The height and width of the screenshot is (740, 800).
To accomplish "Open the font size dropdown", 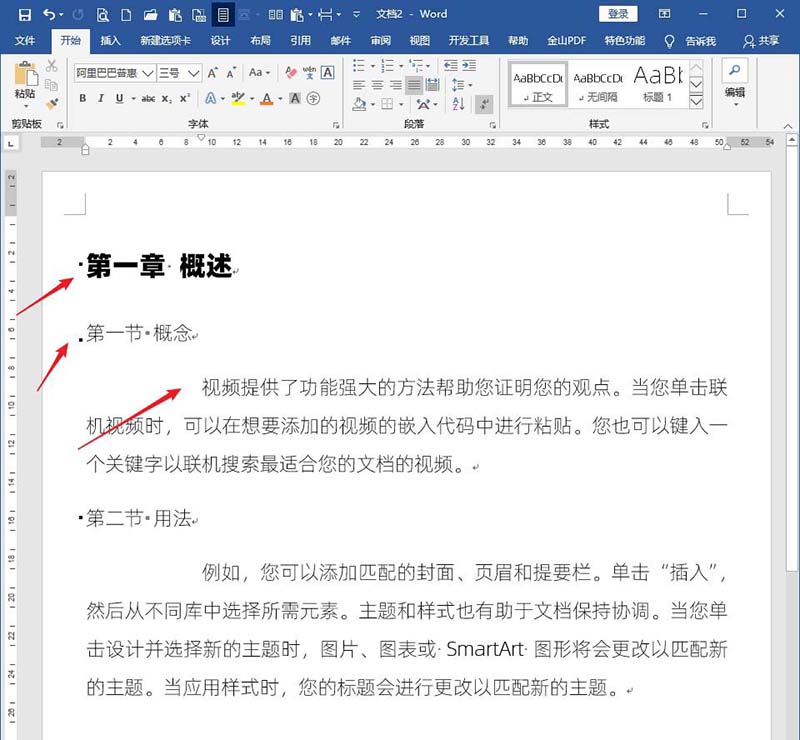I will (194, 73).
